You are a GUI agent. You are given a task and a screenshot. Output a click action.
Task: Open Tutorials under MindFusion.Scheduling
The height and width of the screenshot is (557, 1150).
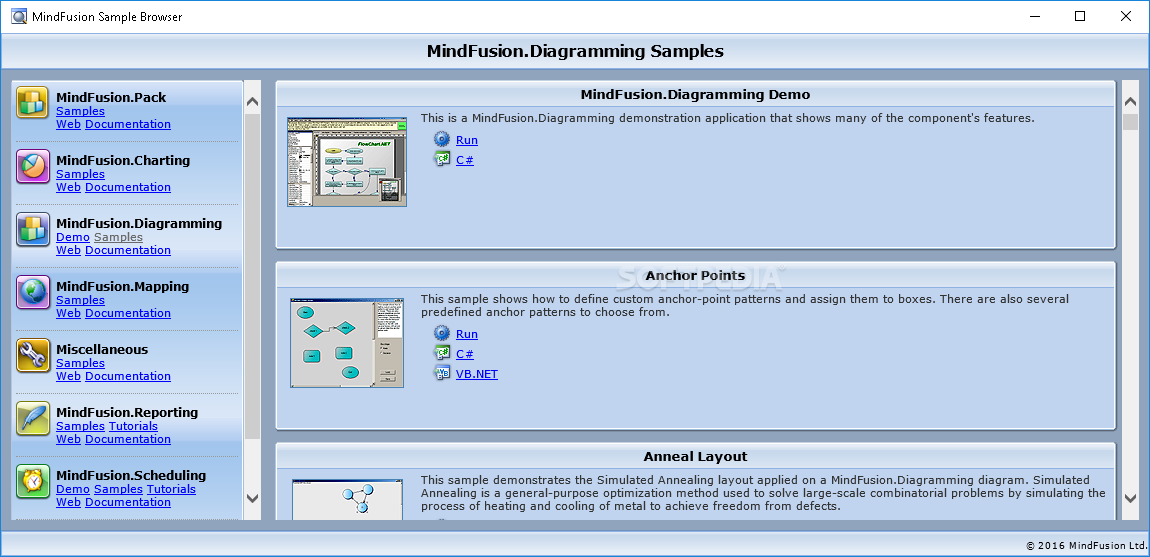(x=171, y=489)
